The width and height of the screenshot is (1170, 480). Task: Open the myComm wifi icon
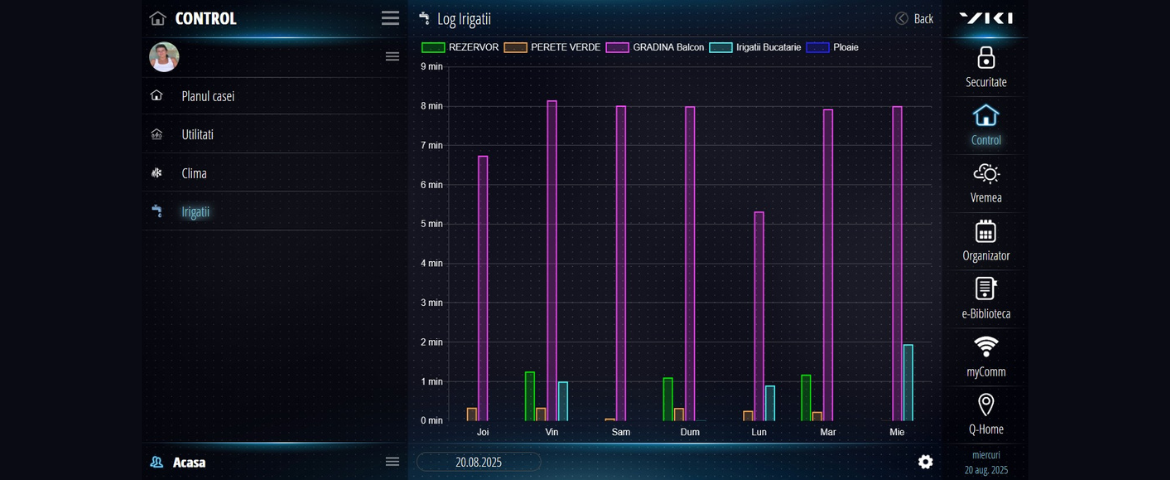coord(985,347)
